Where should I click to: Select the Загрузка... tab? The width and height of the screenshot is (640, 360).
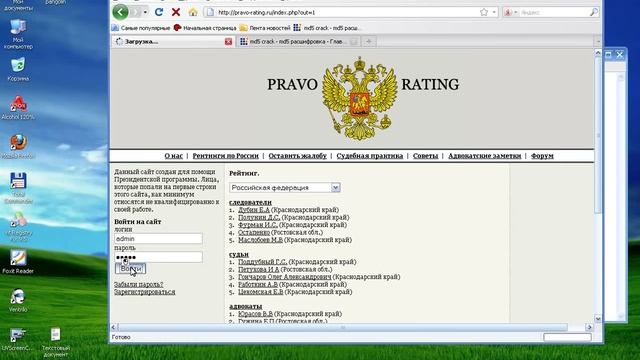pyautogui.click(x=173, y=41)
